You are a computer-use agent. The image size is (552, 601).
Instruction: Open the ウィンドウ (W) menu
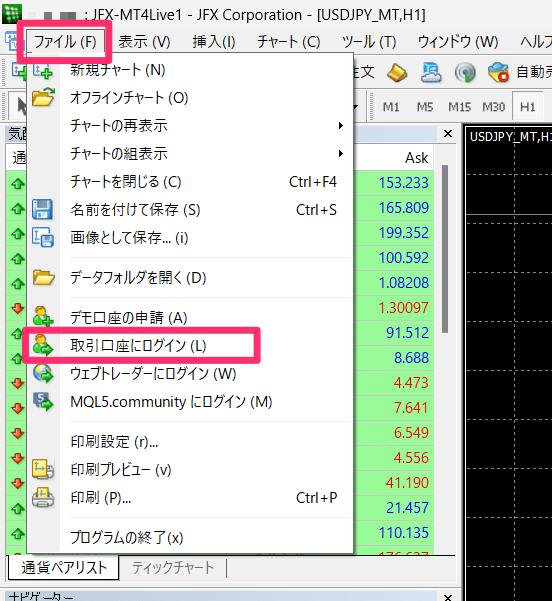pos(458,42)
